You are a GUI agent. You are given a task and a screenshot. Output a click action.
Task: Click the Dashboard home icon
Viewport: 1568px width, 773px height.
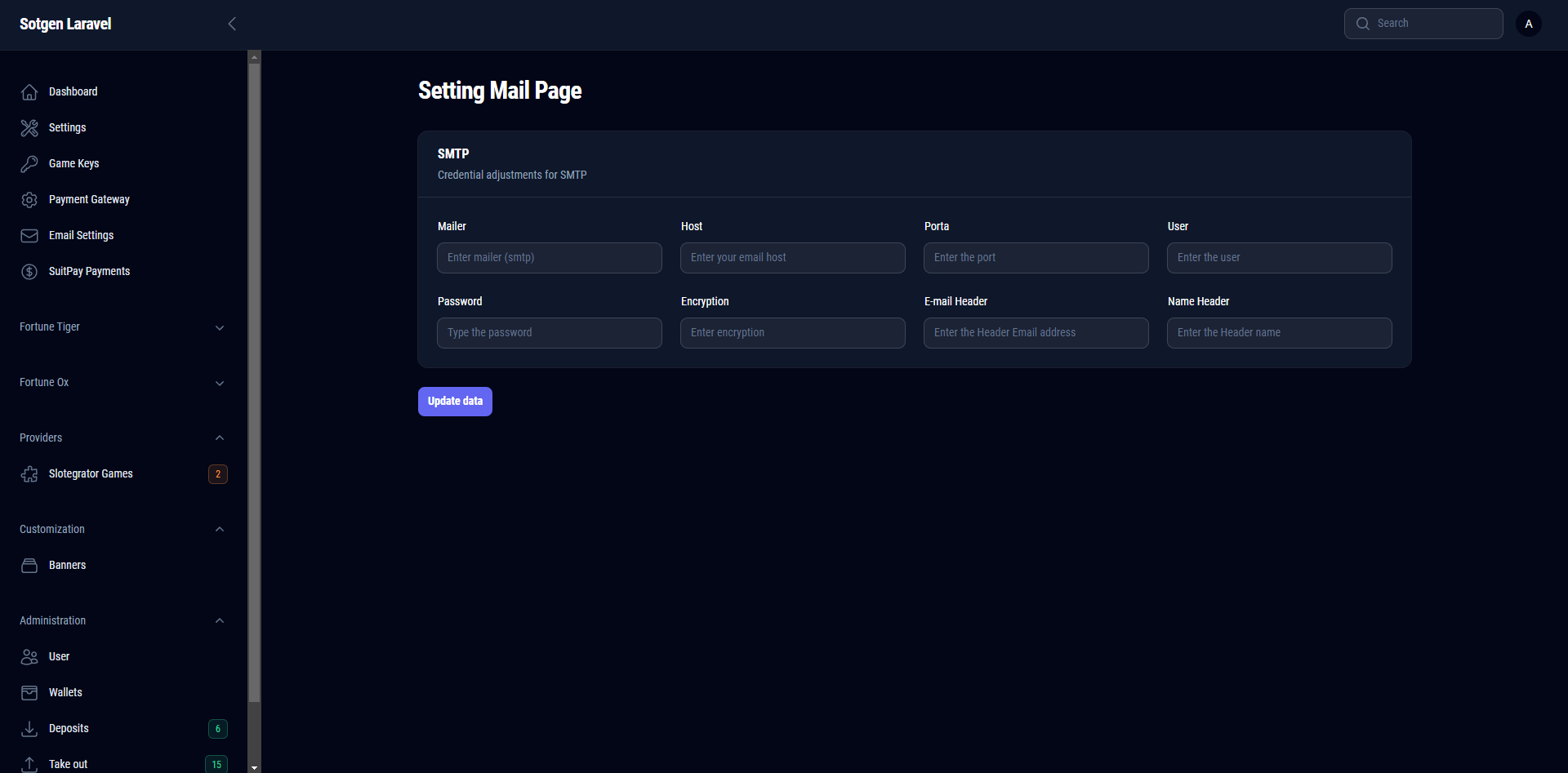29,92
